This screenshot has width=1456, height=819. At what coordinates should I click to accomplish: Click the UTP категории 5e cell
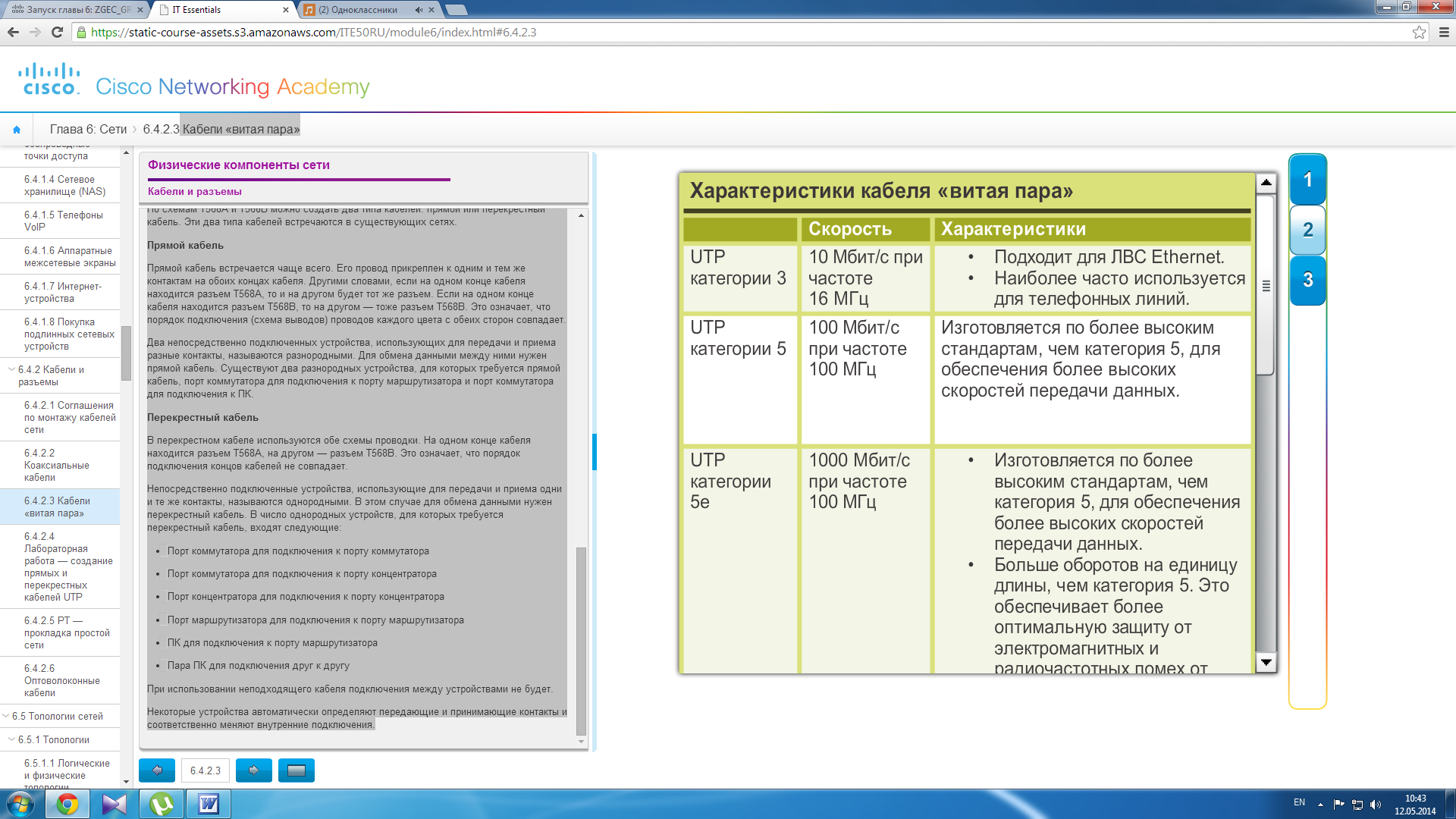point(740,560)
